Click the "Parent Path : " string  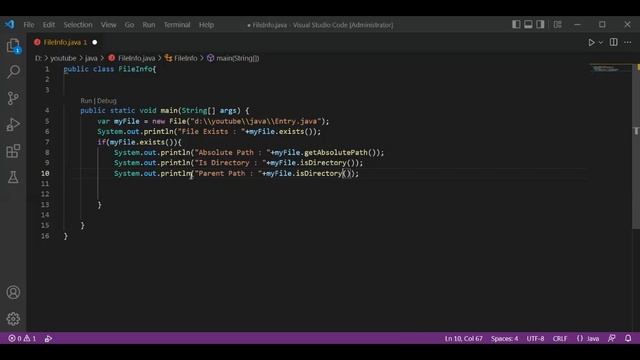[x=229, y=173]
